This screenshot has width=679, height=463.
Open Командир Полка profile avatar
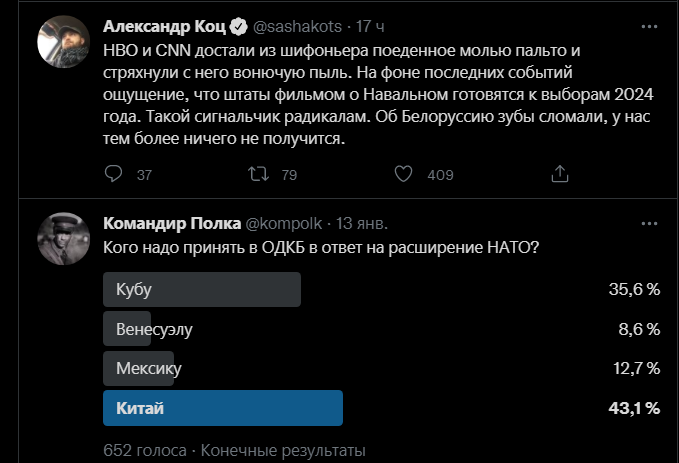64,239
